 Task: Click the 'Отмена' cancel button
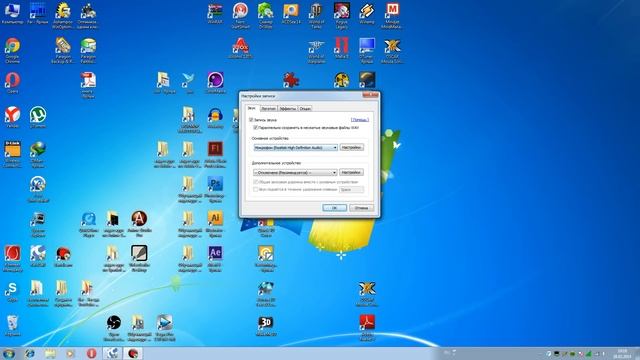click(361, 208)
